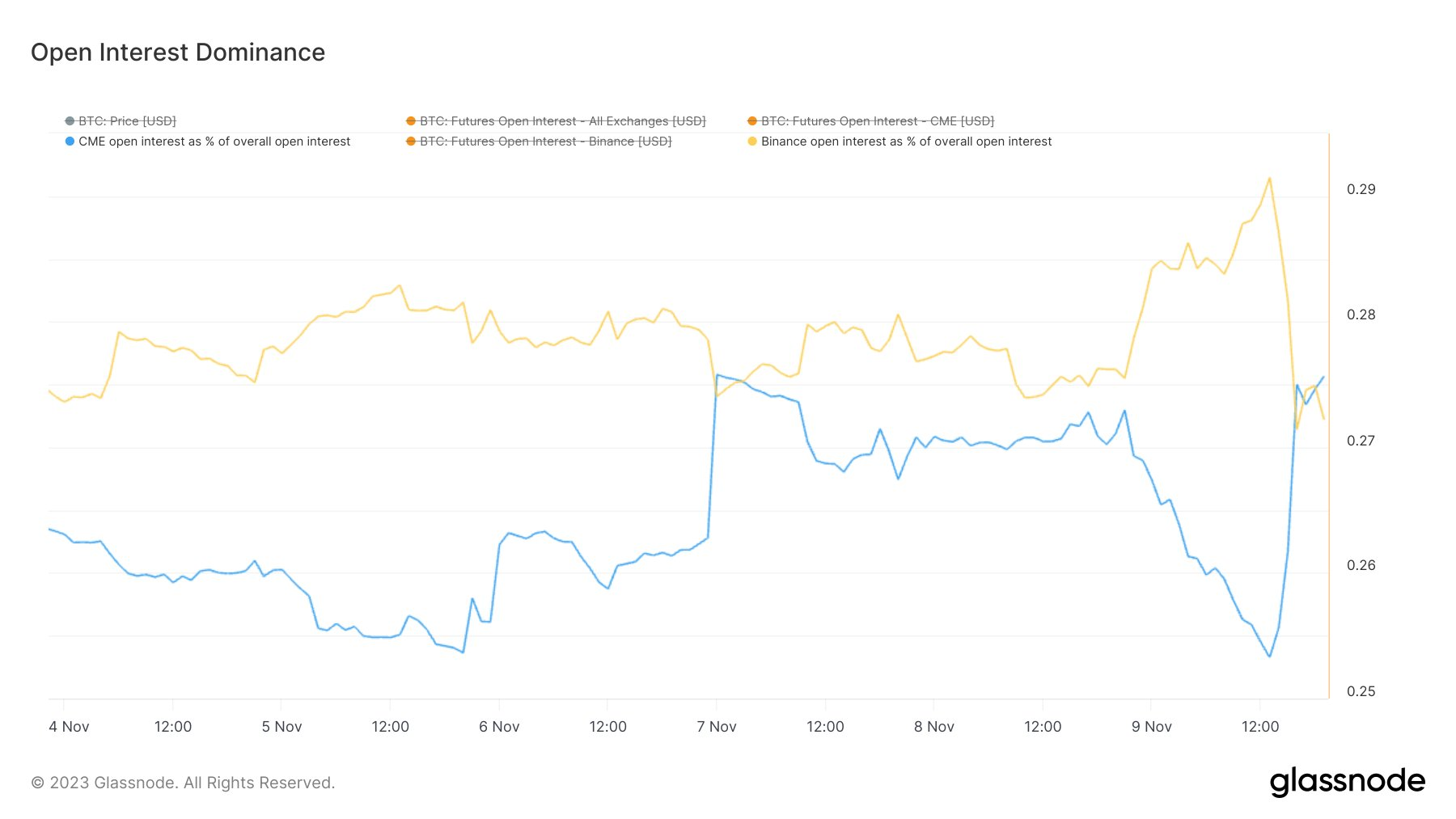
Task: Click the yellow Binance open interest legend dot
Action: [x=752, y=141]
